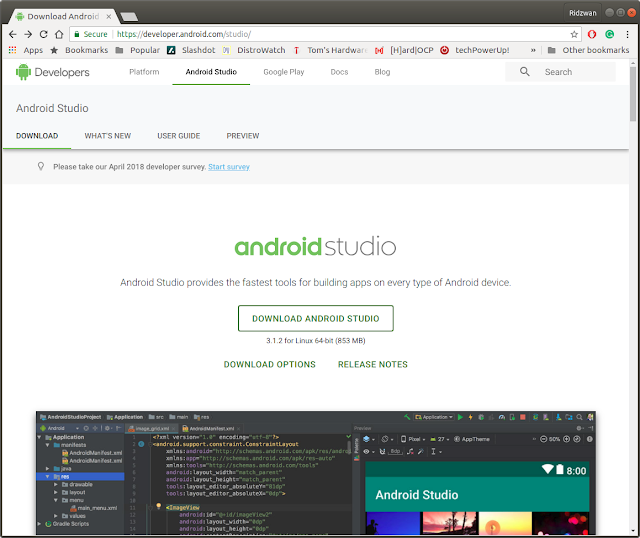Open the Blog nav item
This screenshot has height=538, width=640.
[382, 72]
